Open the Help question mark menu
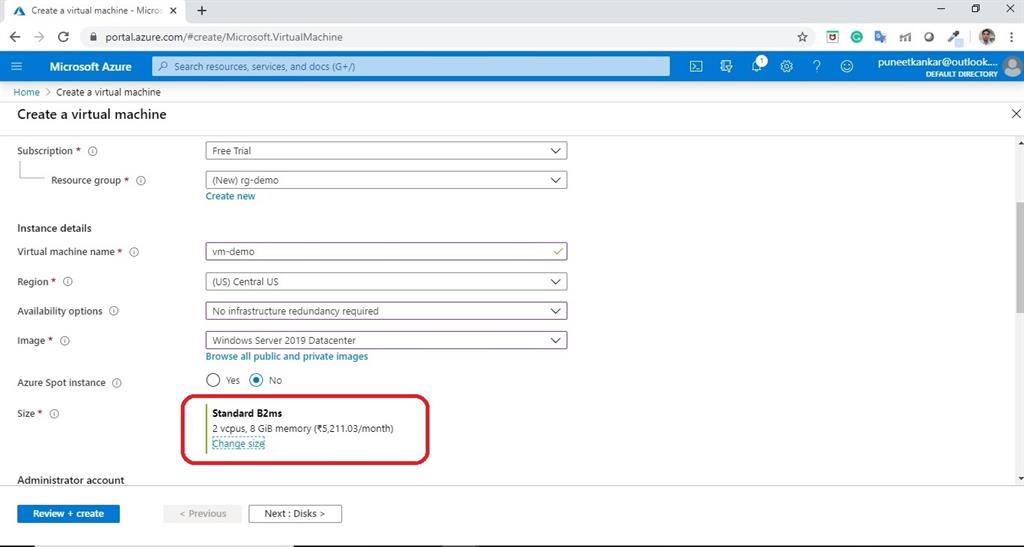The height and width of the screenshot is (547, 1024). (x=816, y=67)
